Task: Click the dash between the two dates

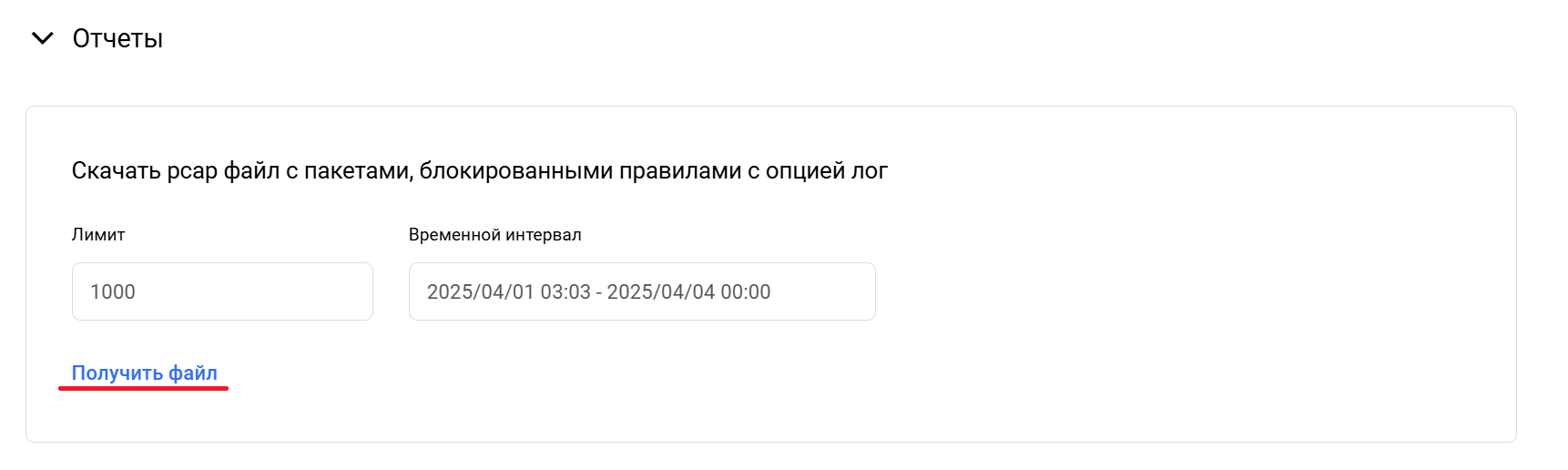Action: coord(599,292)
